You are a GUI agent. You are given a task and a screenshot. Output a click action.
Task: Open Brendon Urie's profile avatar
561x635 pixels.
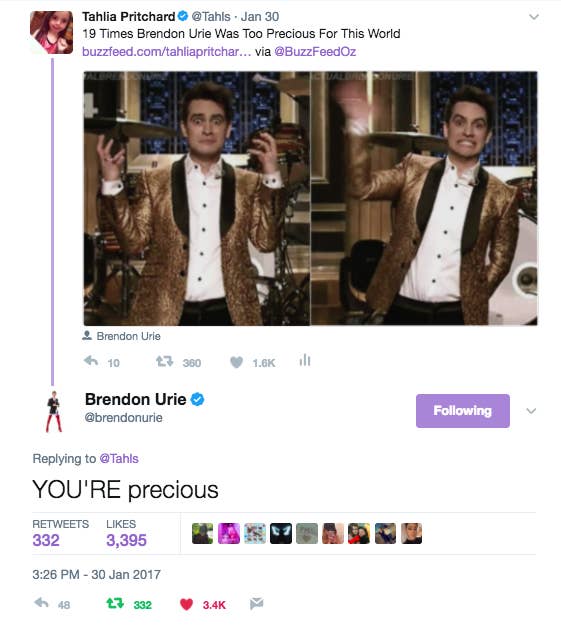[54, 411]
